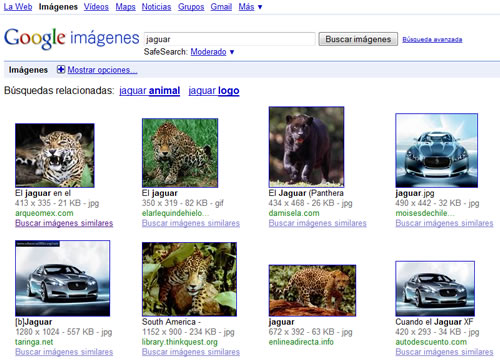Open the Más dropdown arrow

pyautogui.click(x=260, y=7)
